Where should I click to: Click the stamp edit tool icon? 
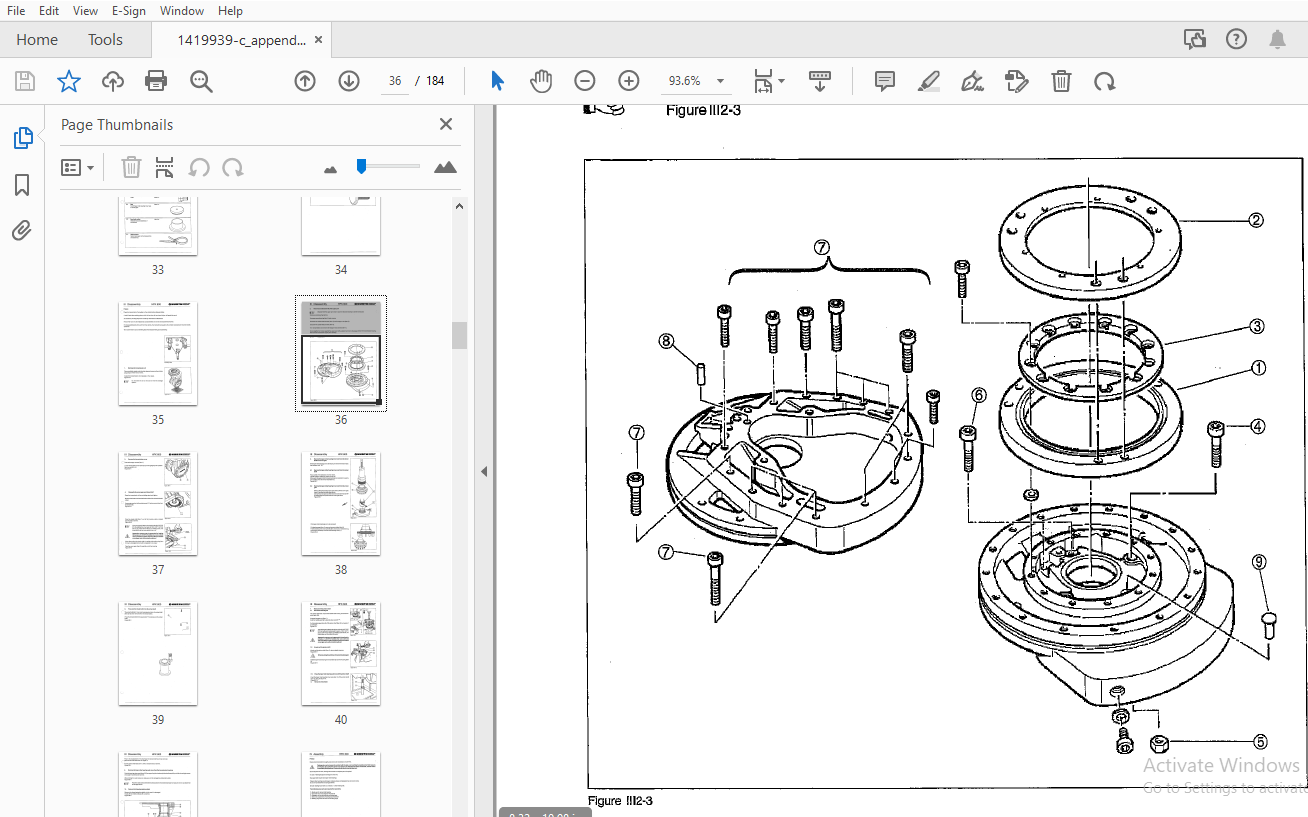click(1016, 81)
